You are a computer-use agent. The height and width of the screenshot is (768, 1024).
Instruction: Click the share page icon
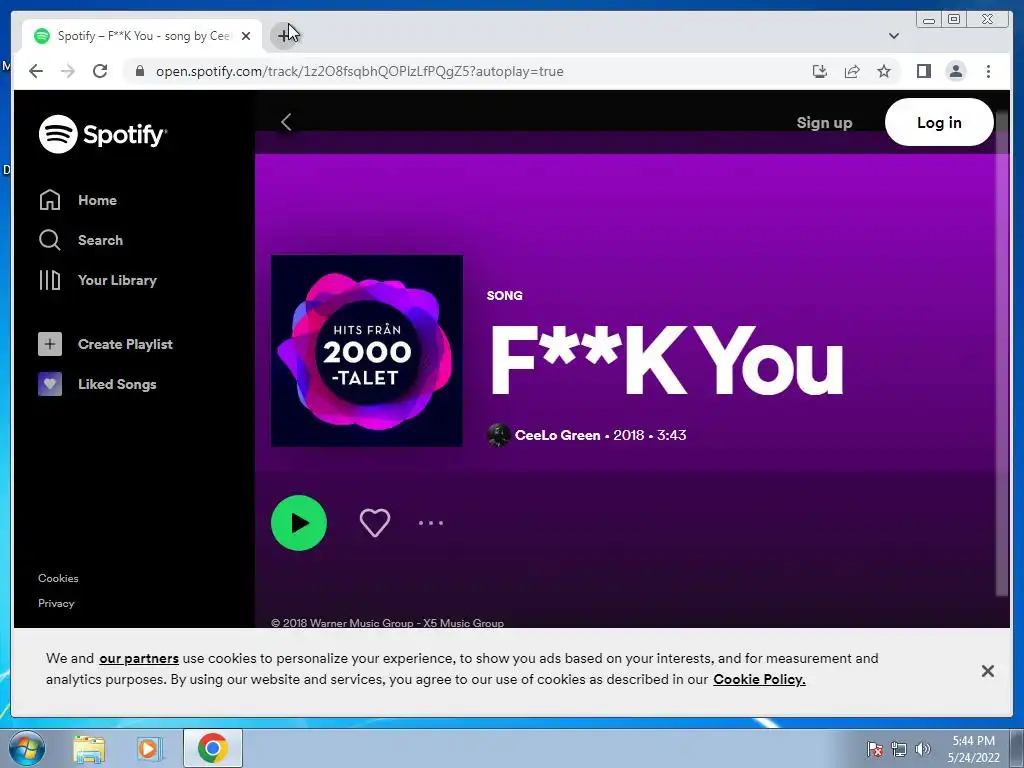coord(852,71)
